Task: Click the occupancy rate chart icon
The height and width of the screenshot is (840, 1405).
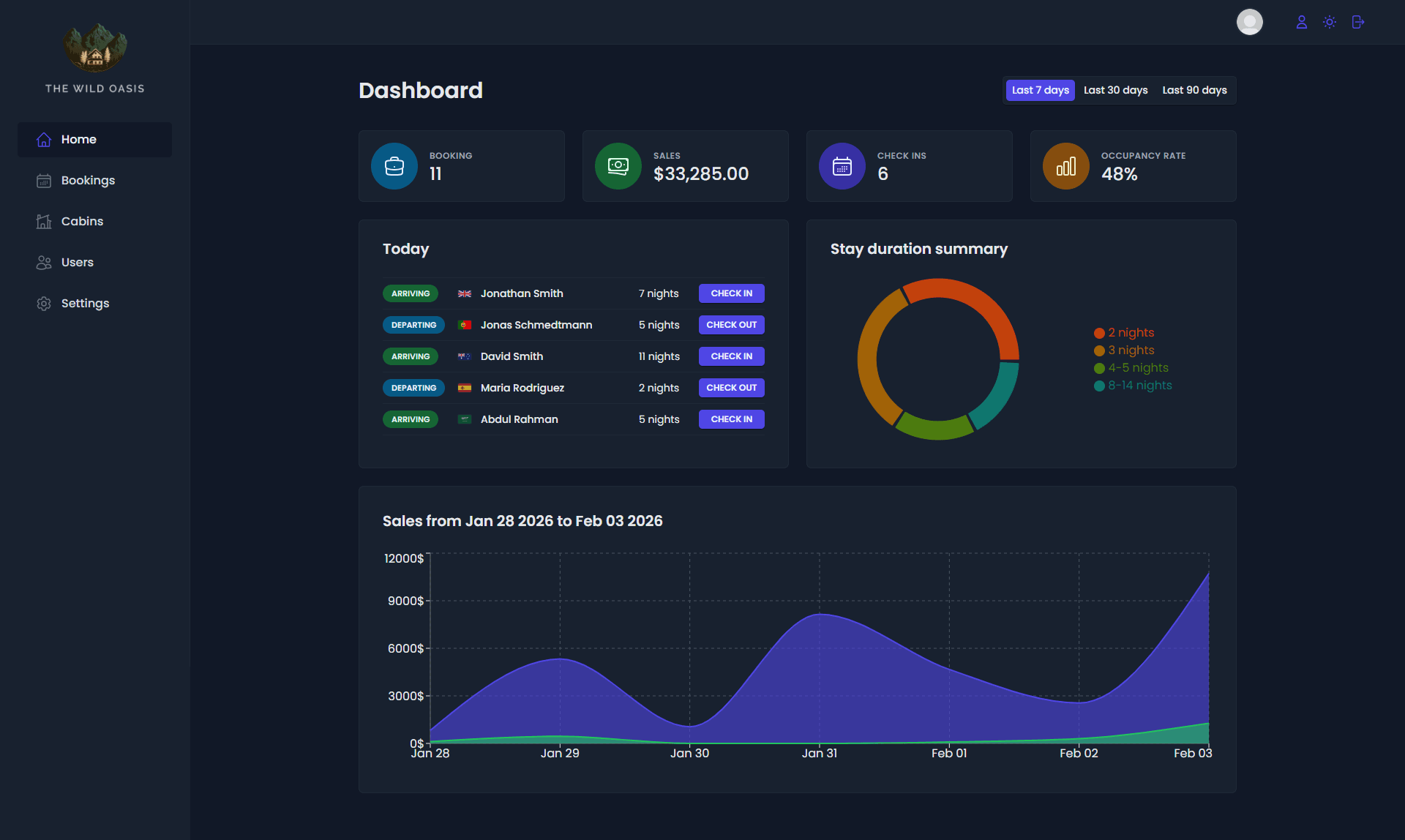Action: coord(1066,166)
